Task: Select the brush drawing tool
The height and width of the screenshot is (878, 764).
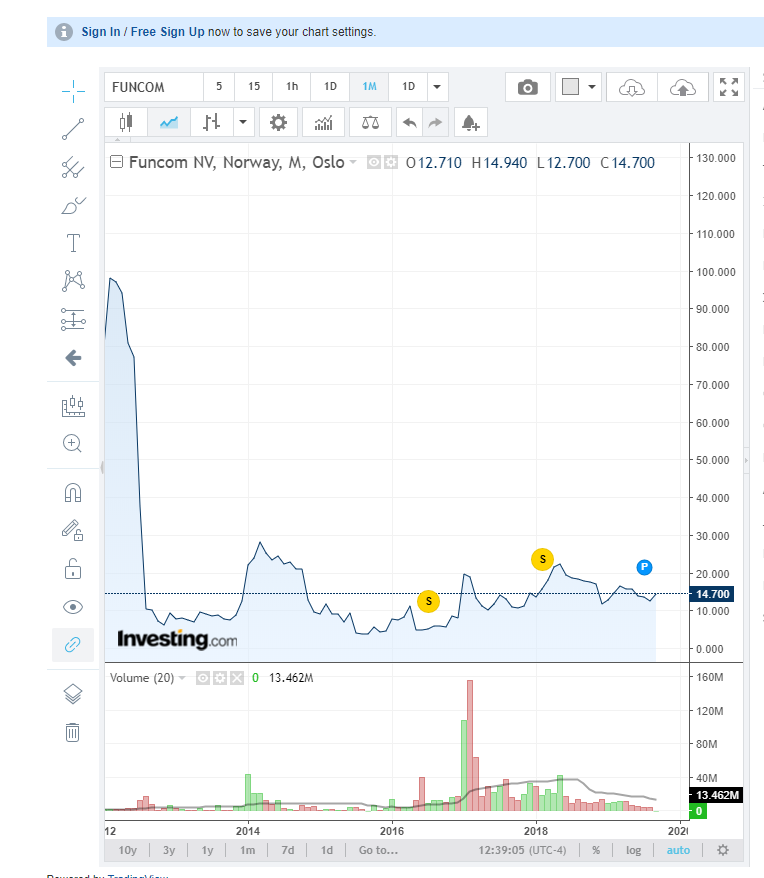Action: 73,206
